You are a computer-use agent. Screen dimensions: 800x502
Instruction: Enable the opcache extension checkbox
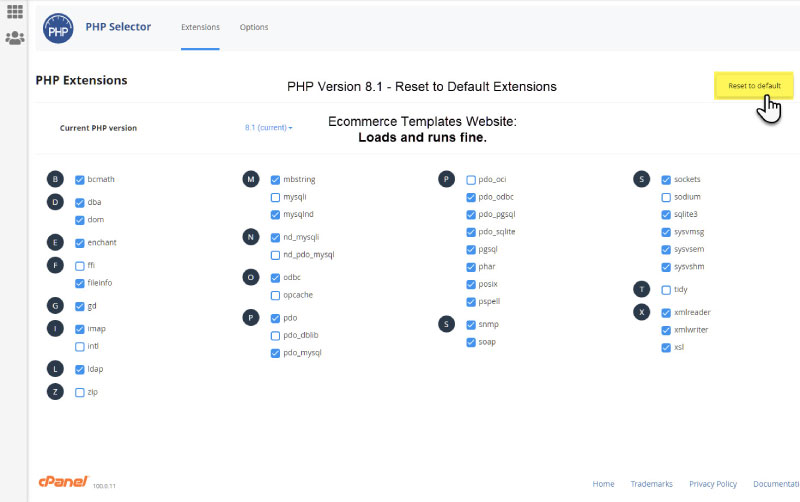coord(276,296)
